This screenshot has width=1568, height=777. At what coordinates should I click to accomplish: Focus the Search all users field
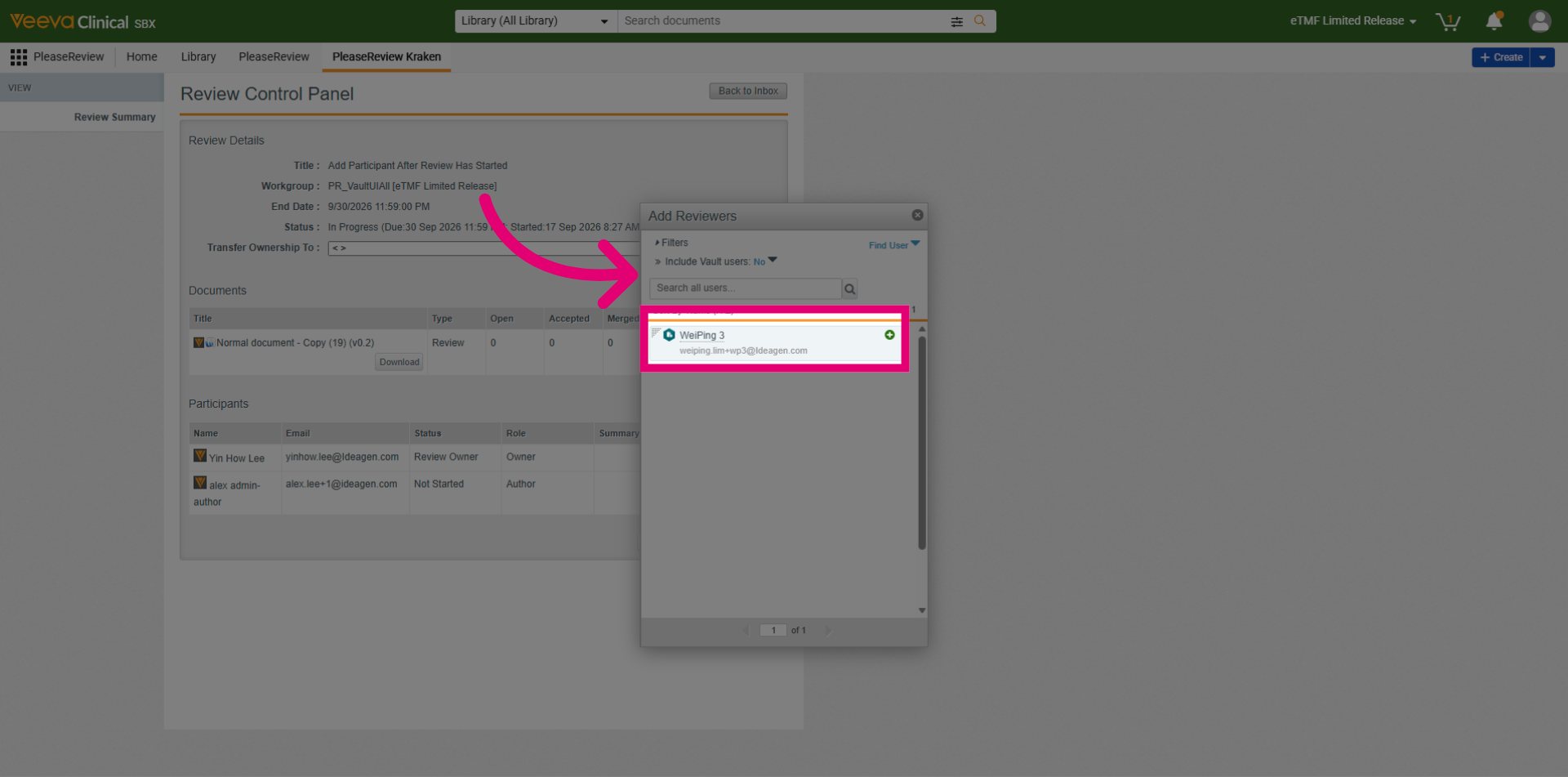pos(745,288)
